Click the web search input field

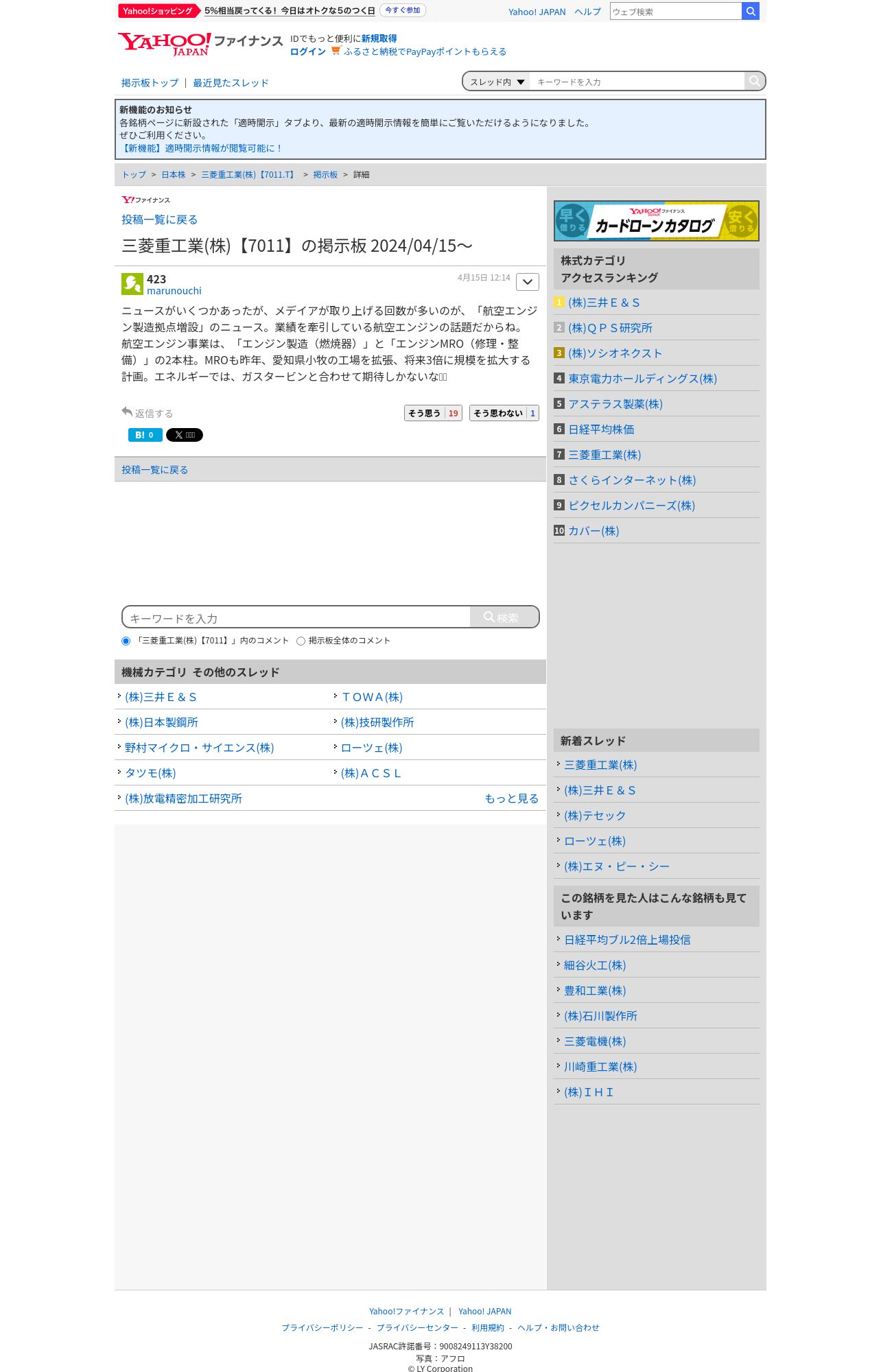click(x=676, y=11)
